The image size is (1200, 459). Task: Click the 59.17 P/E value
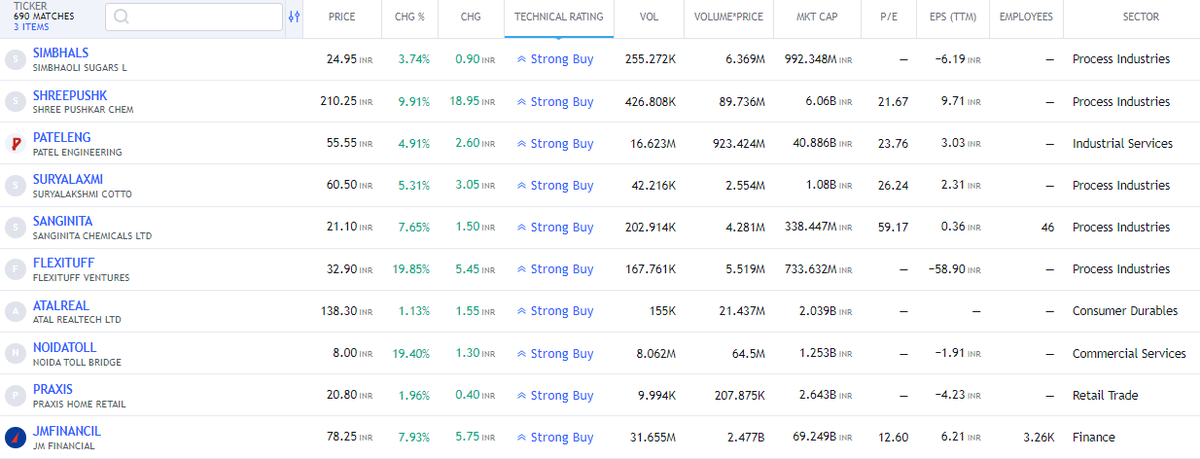tap(893, 227)
